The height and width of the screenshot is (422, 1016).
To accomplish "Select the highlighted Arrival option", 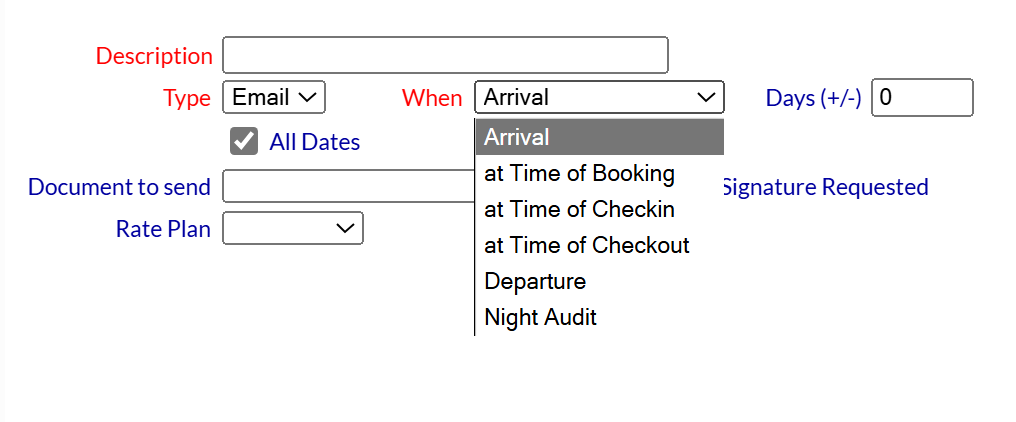I will 598,137.
